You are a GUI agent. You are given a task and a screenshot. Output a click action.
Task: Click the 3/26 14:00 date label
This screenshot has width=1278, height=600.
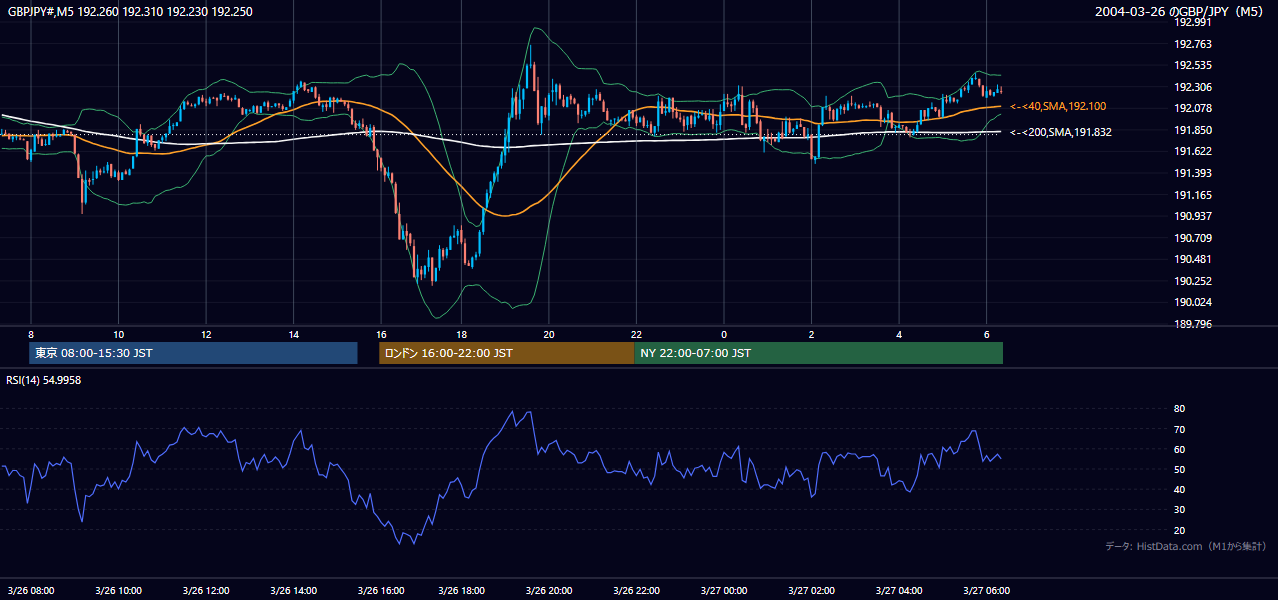click(x=291, y=590)
